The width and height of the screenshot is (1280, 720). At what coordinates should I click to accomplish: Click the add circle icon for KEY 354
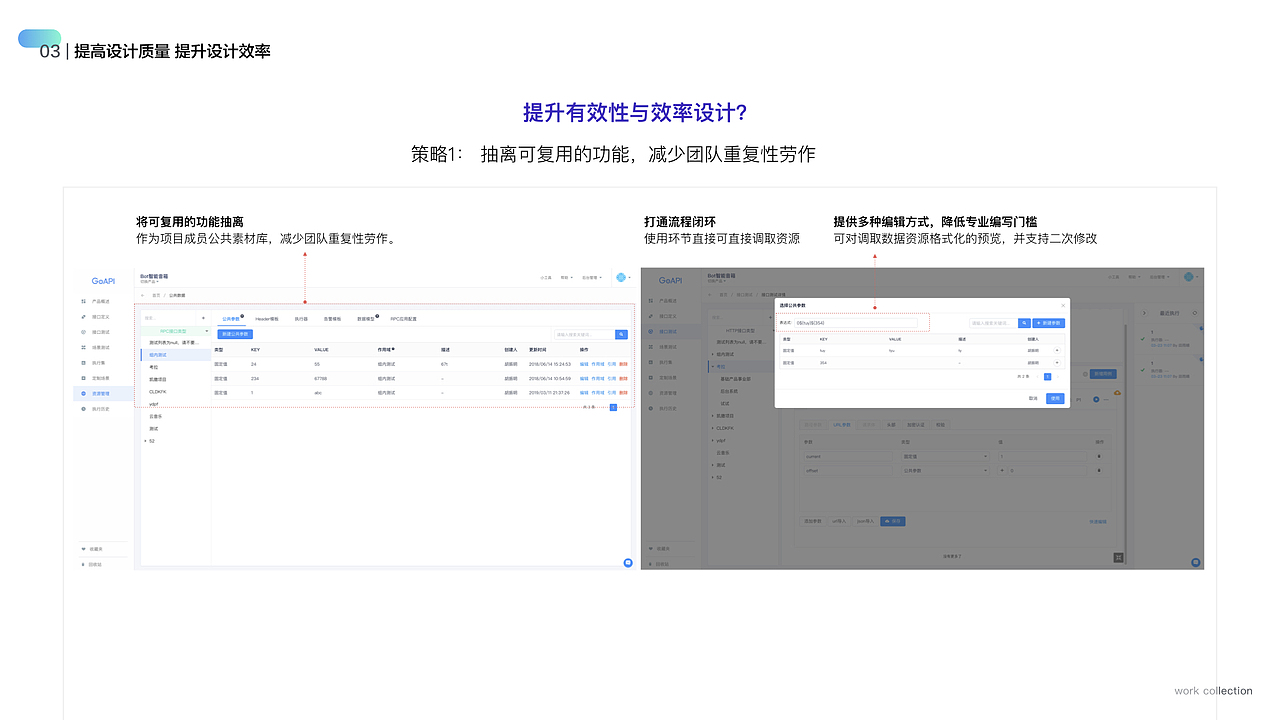click(x=1057, y=363)
